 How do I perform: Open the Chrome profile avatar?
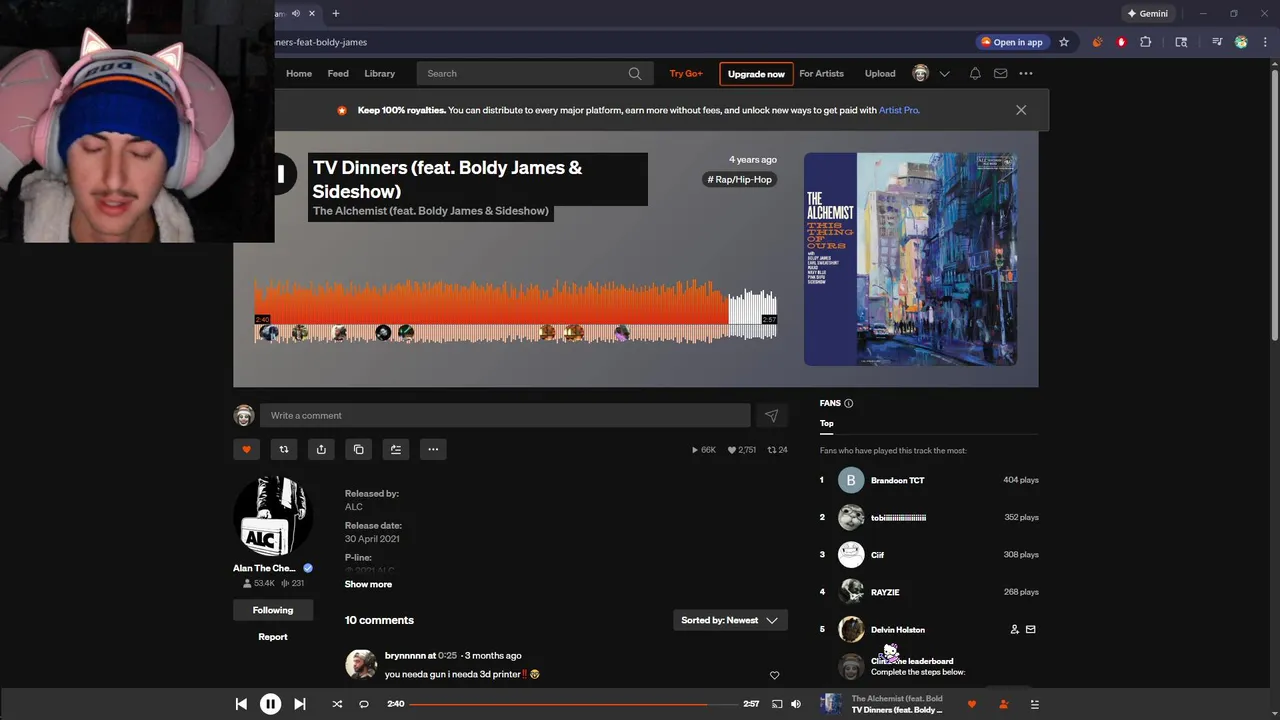click(1241, 42)
